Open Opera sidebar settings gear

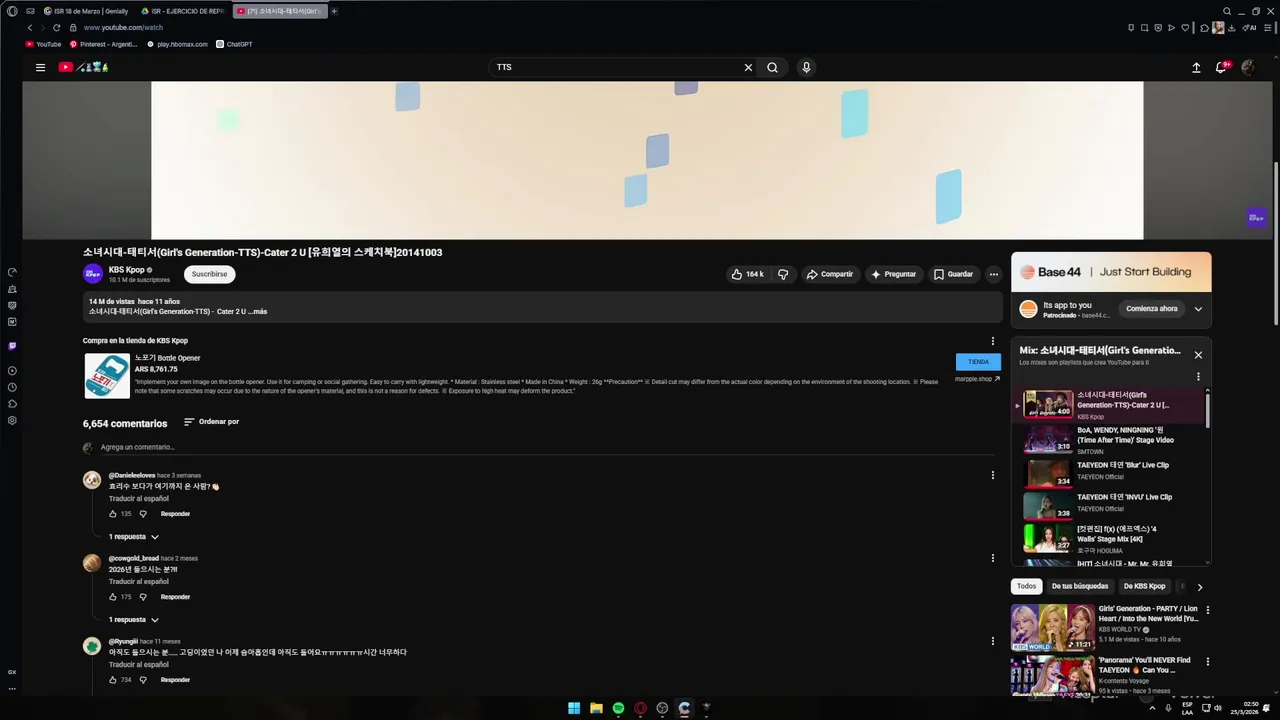click(x=12, y=420)
